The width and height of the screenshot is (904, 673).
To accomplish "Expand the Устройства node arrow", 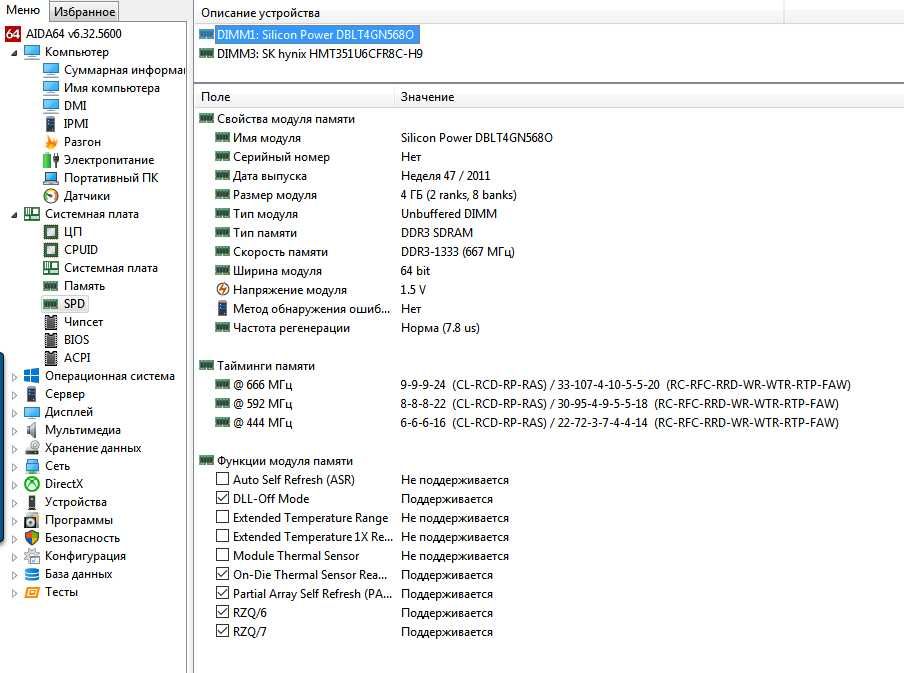I will (14, 502).
